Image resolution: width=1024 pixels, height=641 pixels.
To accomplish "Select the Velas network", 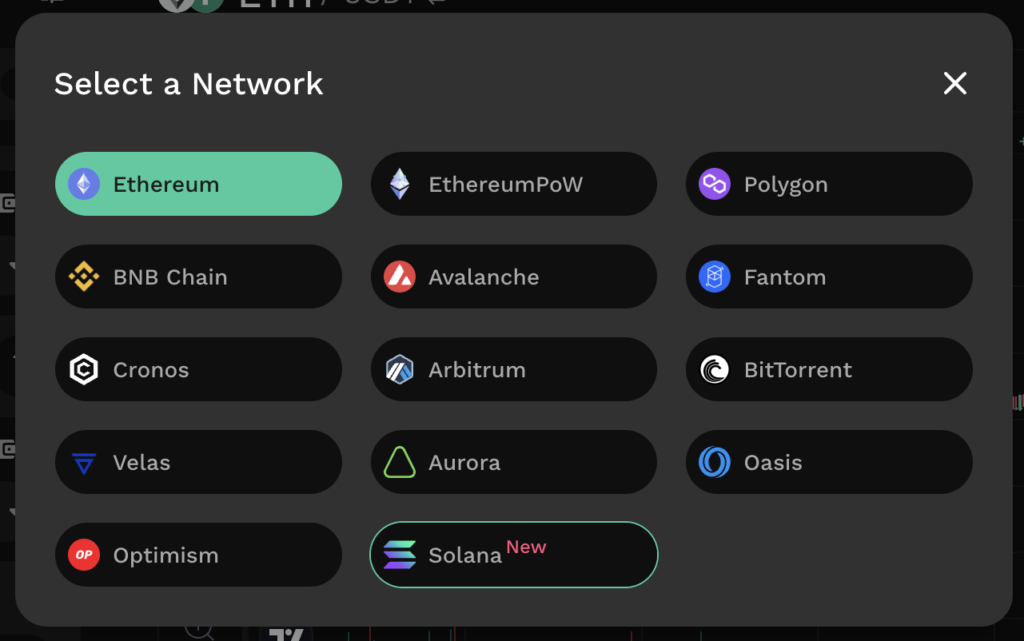I will 199,462.
